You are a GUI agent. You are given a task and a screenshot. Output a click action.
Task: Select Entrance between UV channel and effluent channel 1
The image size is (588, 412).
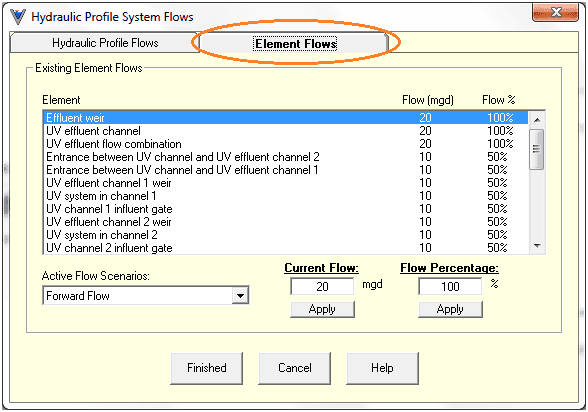click(x=286, y=170)
